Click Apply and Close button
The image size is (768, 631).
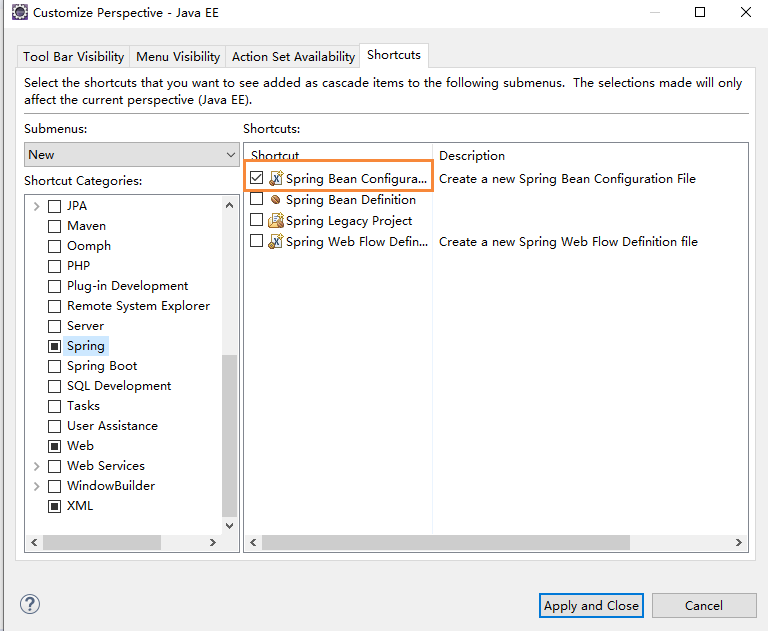[591, 606]
